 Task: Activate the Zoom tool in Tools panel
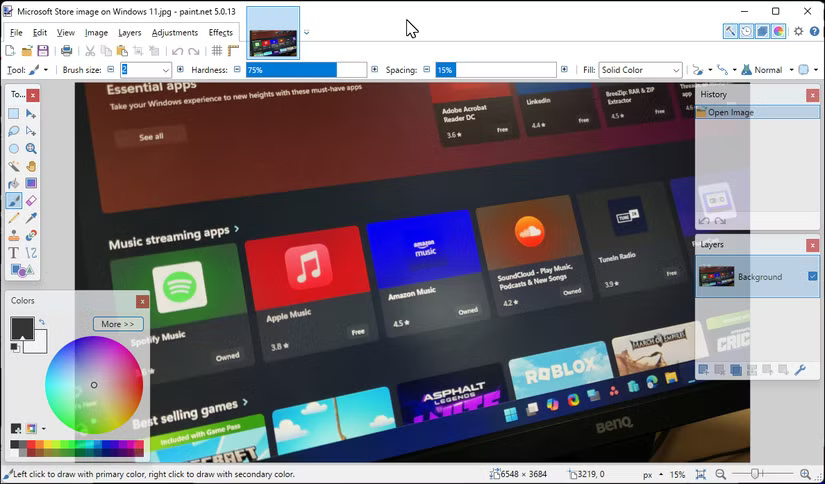tap(31, 148)
